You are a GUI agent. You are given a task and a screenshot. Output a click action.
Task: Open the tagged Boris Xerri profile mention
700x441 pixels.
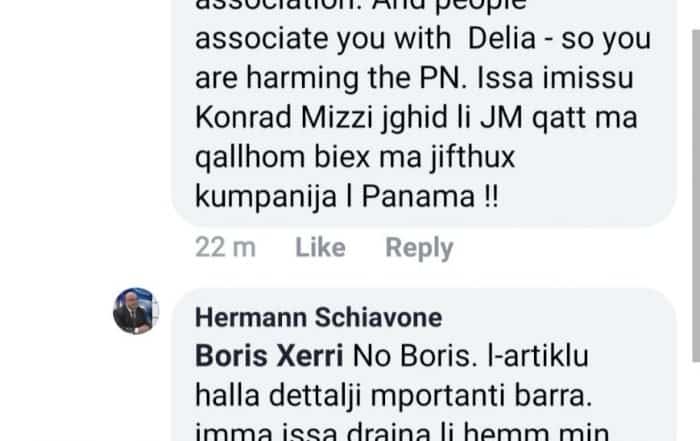[269, 356]
